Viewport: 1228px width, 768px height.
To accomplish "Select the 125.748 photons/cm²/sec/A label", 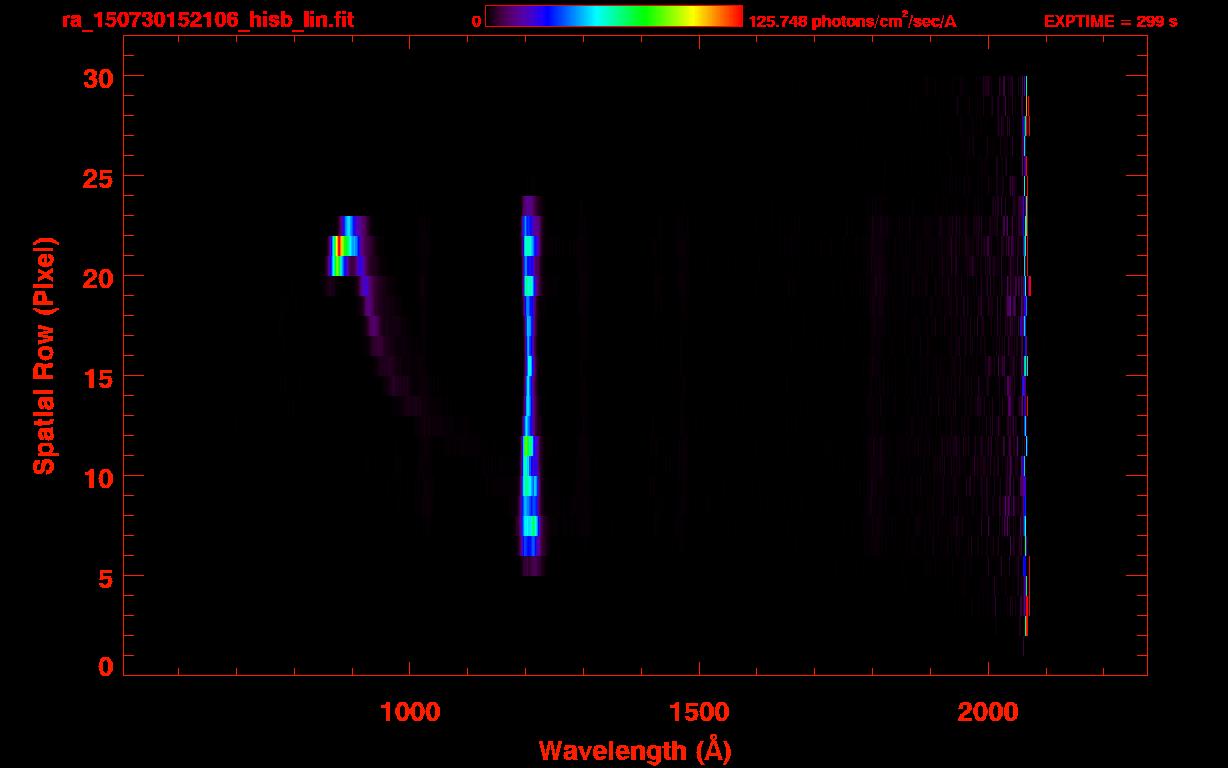I will coord(852,21).
